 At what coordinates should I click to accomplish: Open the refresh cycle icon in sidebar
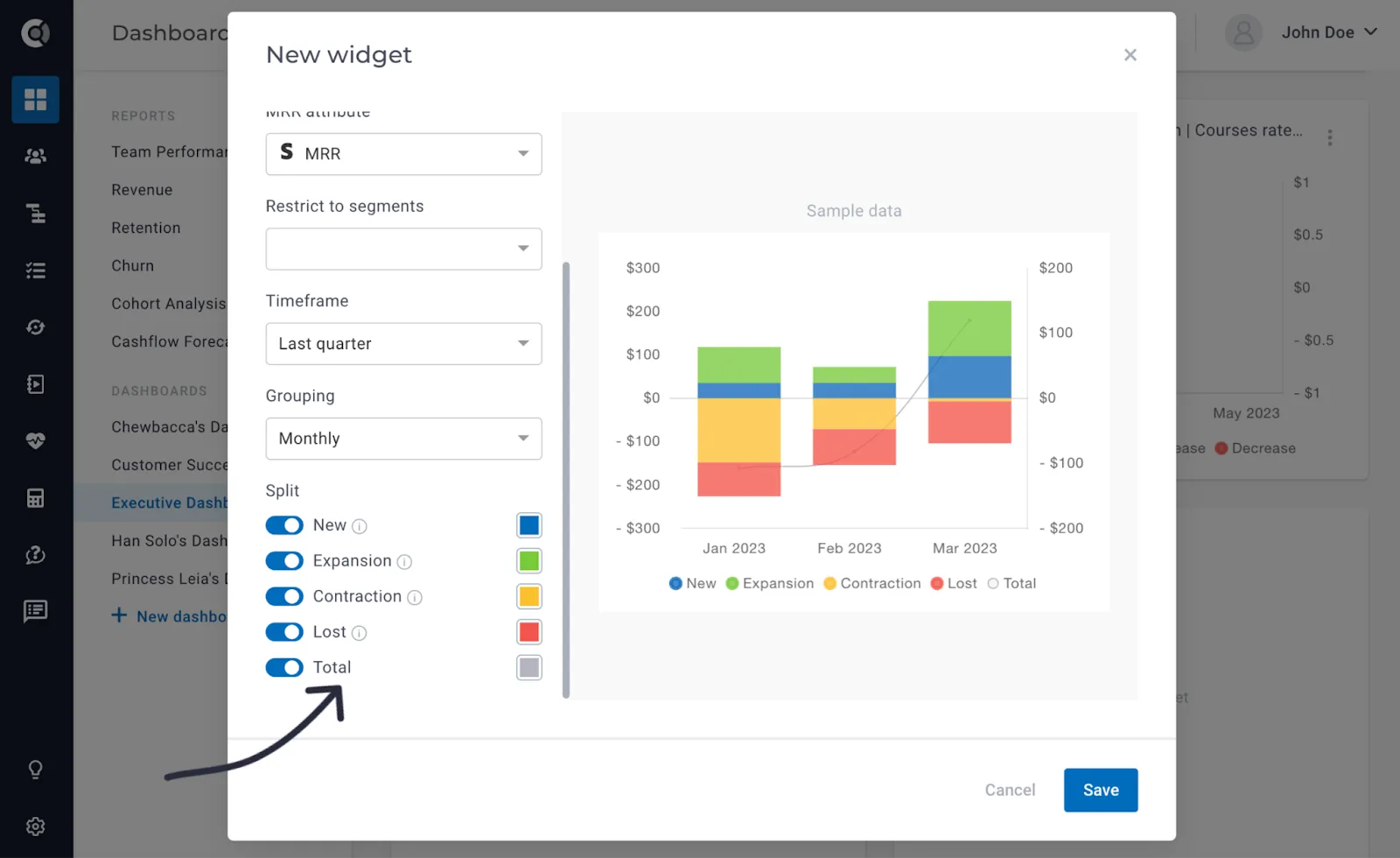coord(36,327)
